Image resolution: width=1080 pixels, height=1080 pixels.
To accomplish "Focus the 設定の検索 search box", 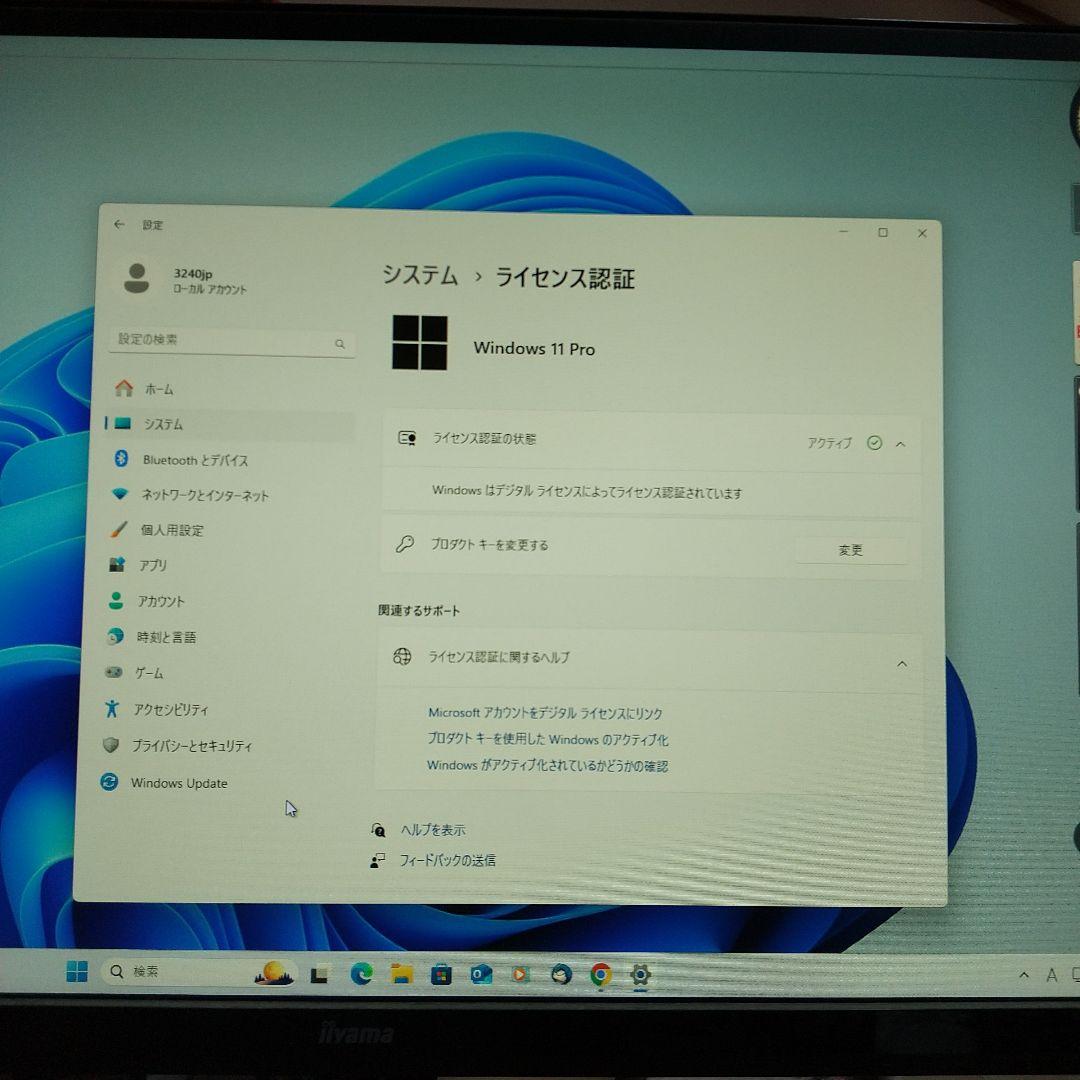I will point(231,341).
